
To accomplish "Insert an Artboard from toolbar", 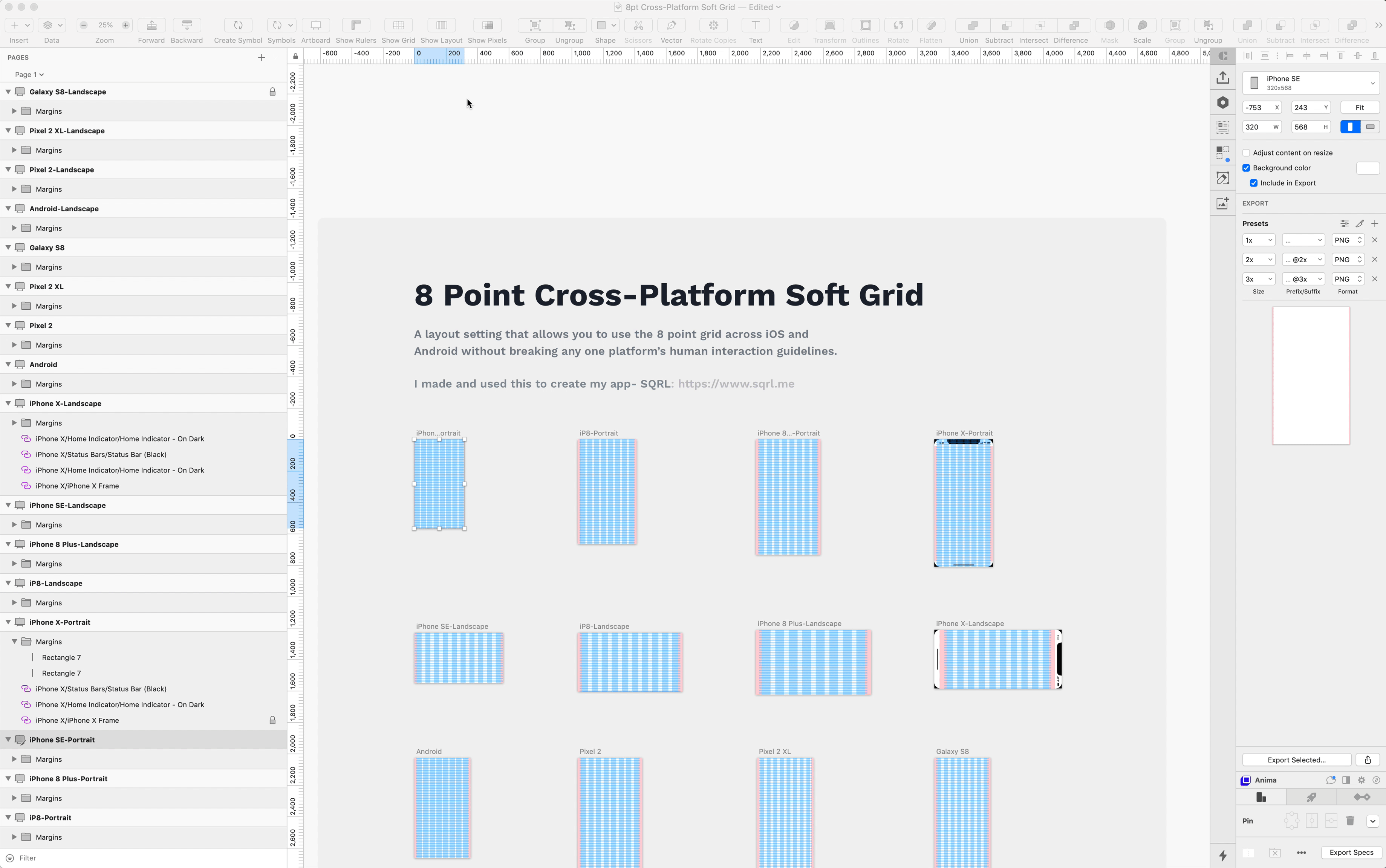I will click(316, 25).
